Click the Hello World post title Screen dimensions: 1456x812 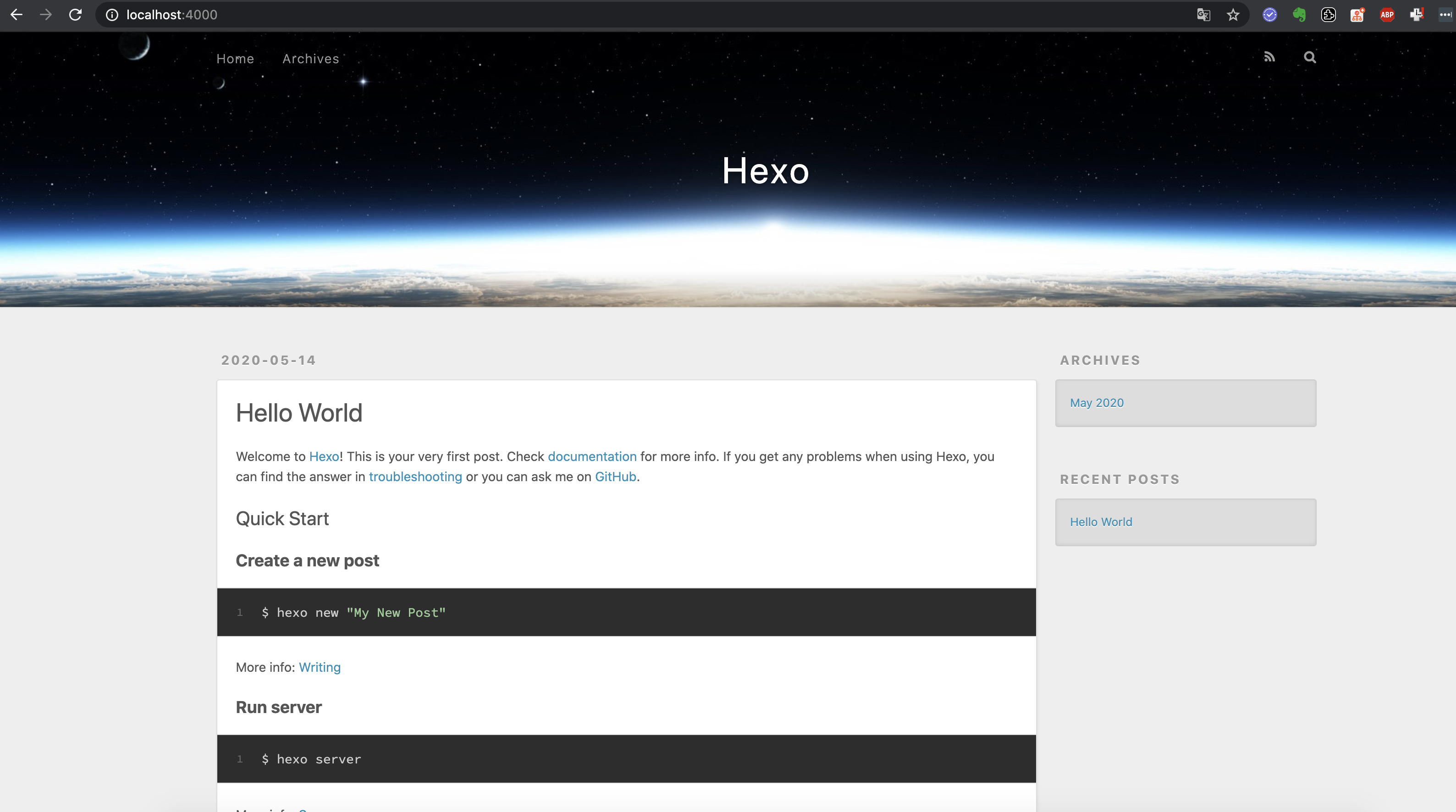click(x=299, y=413)
